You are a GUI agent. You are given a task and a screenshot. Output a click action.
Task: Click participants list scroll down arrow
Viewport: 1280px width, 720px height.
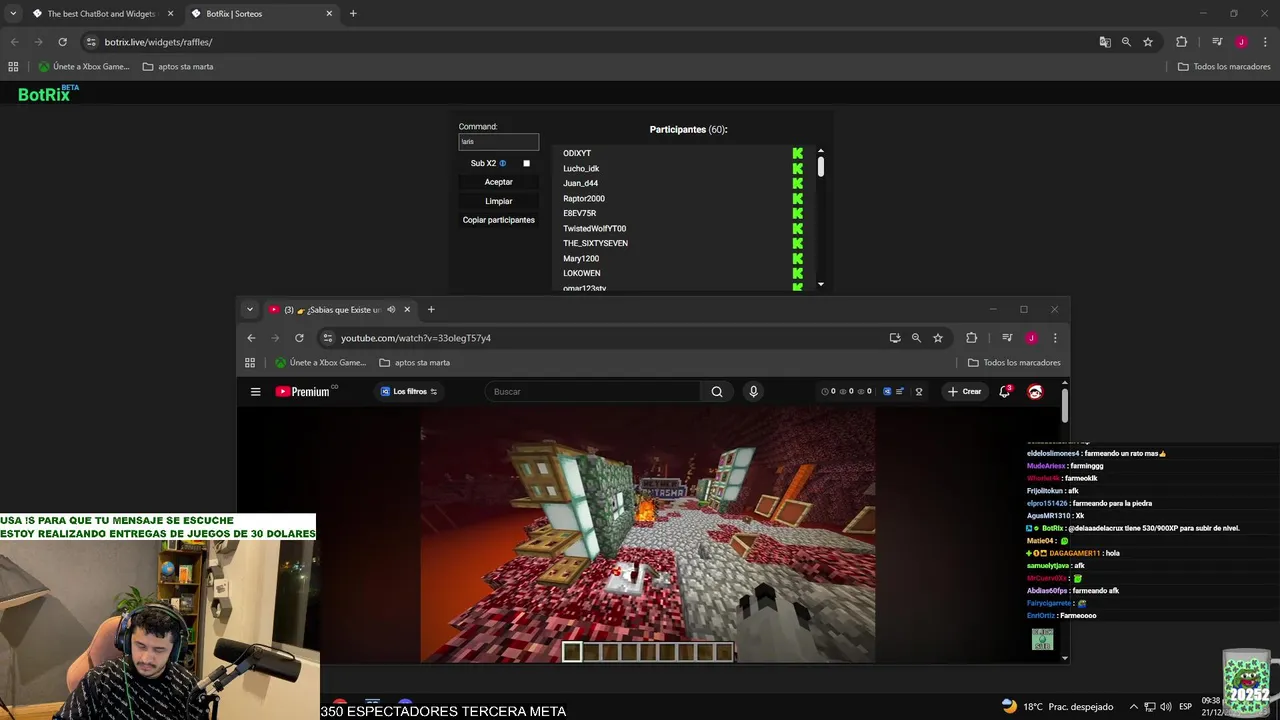tap(821, 284)
